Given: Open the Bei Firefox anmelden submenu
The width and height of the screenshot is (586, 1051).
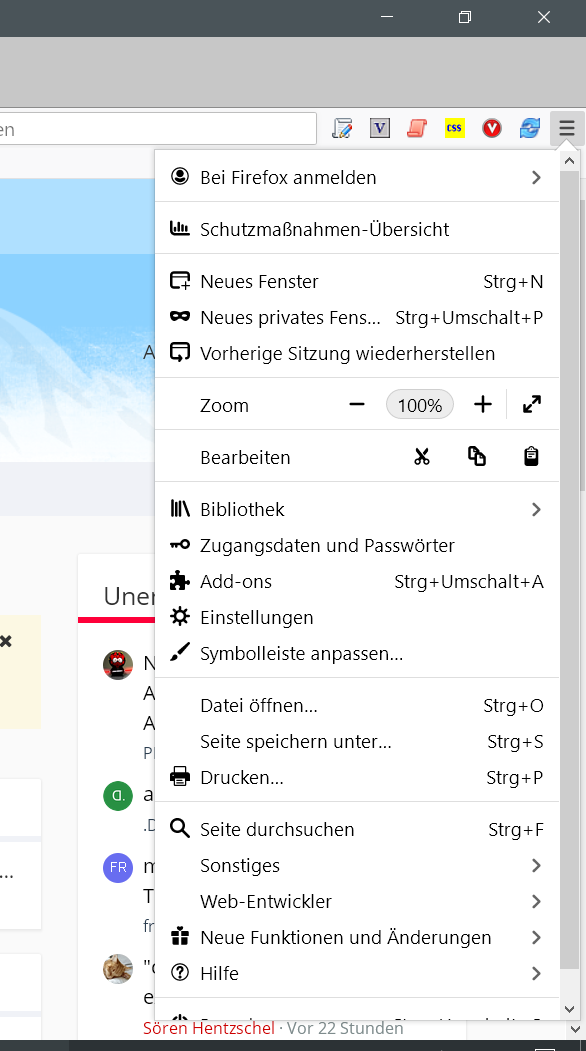Looking at the screenshot, I should 357,178.
